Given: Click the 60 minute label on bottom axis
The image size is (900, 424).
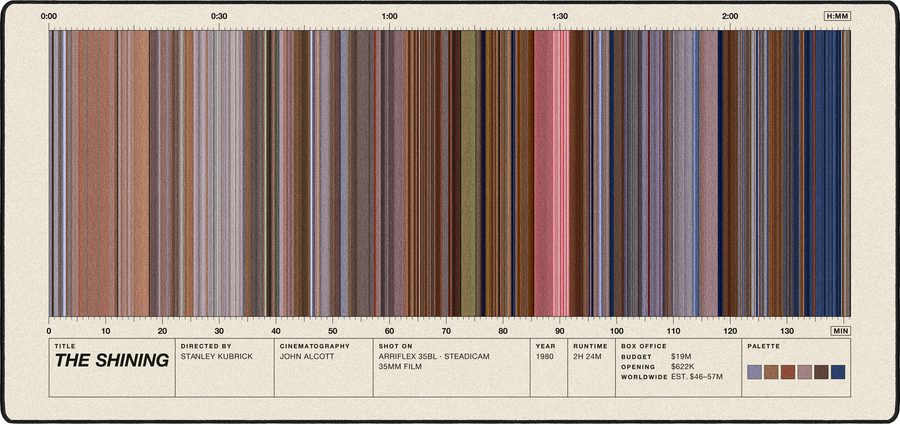Looking at the screenshot, I should point(389,331).
